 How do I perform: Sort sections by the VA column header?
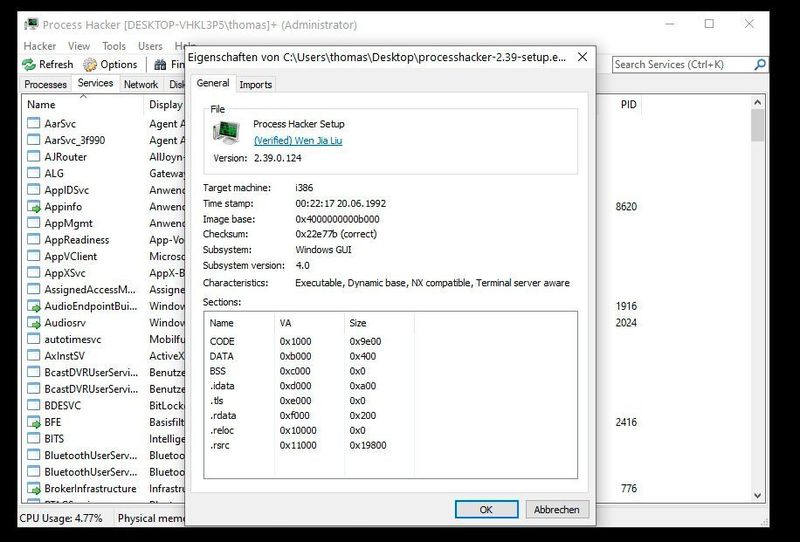(x=309, y=323)
